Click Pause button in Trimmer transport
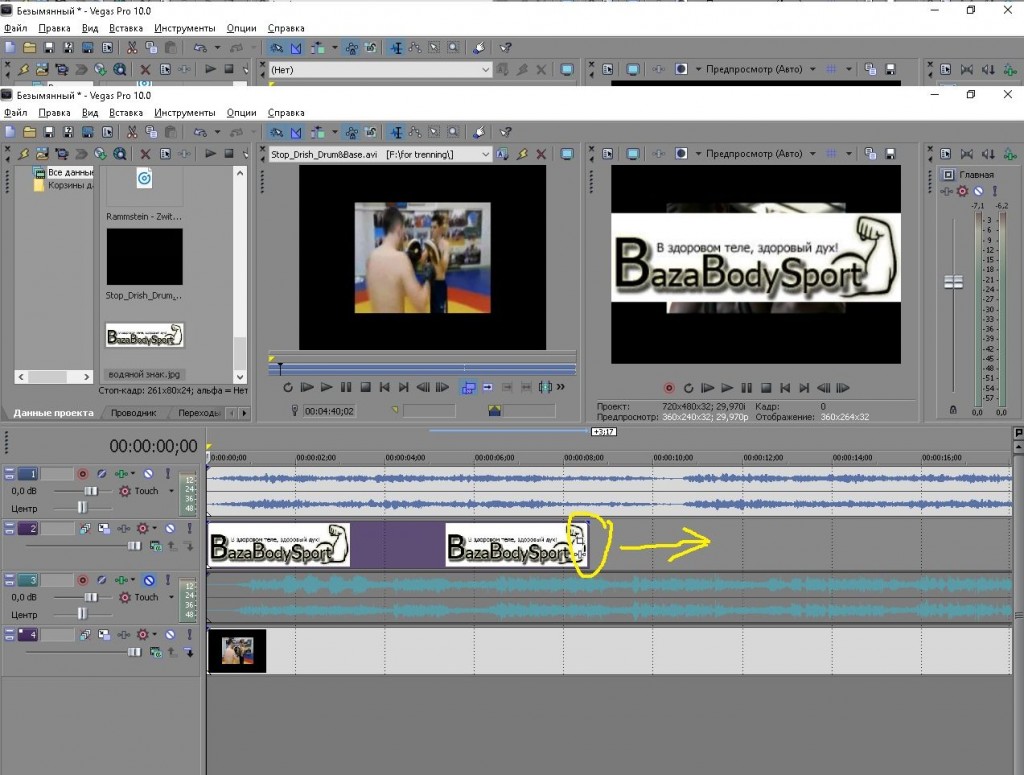The image size is (1024, 775). (346, 387)
